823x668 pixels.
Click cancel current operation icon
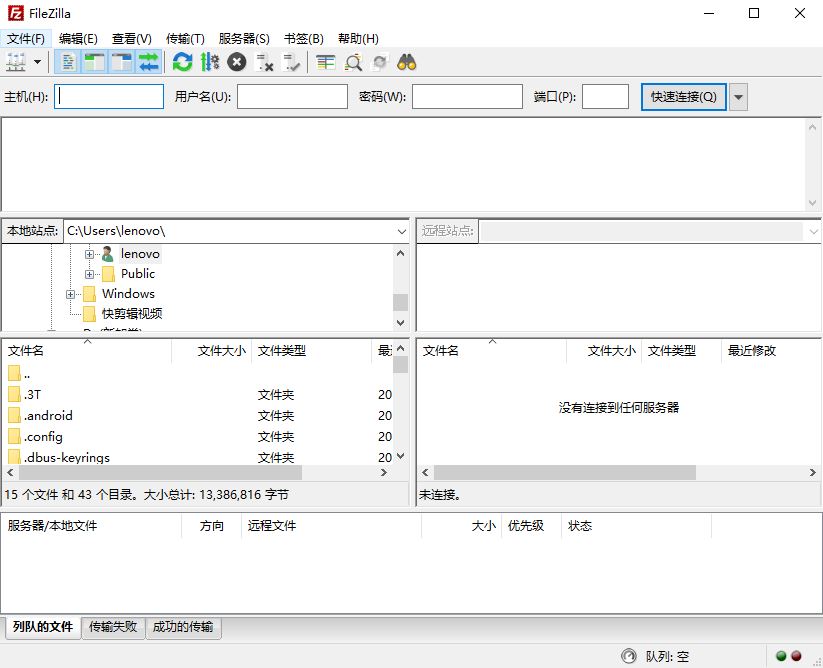(x=237, y=62)
